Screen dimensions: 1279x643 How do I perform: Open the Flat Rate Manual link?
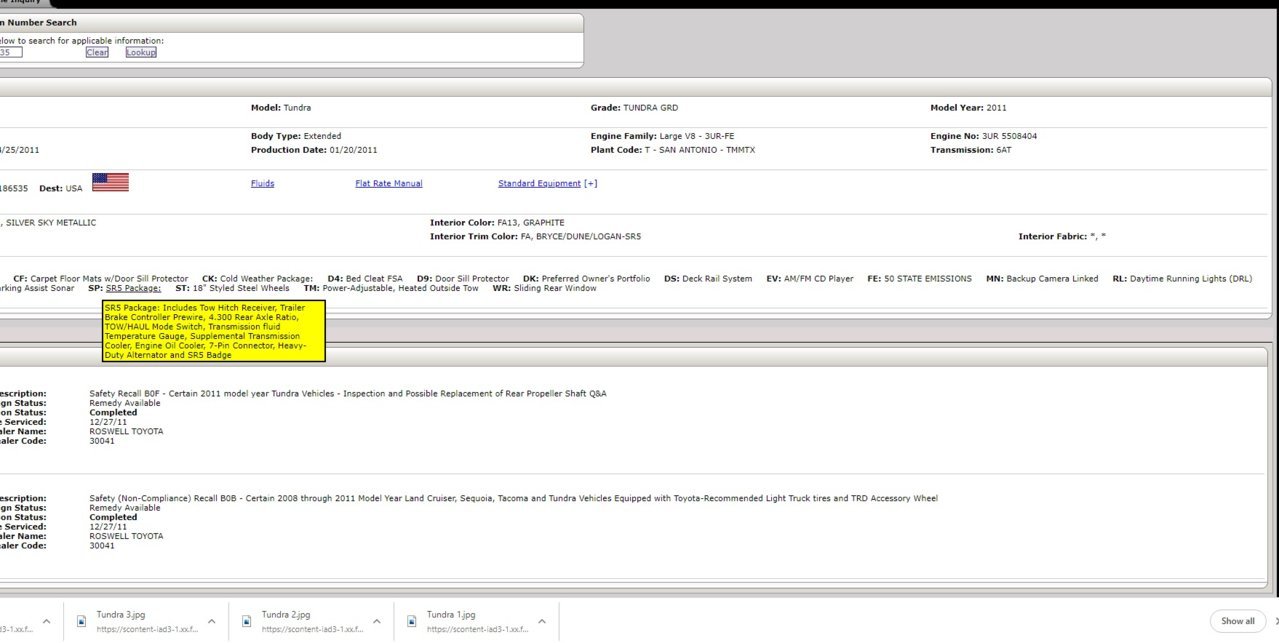click(x=389, y=184)
